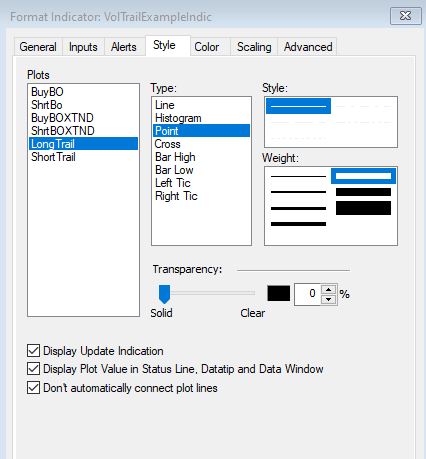Image resolution: width=426 pixels, height=459 pixels.
Task: Increase transparency percent with up arrow
Action: (x=329, y=289)
